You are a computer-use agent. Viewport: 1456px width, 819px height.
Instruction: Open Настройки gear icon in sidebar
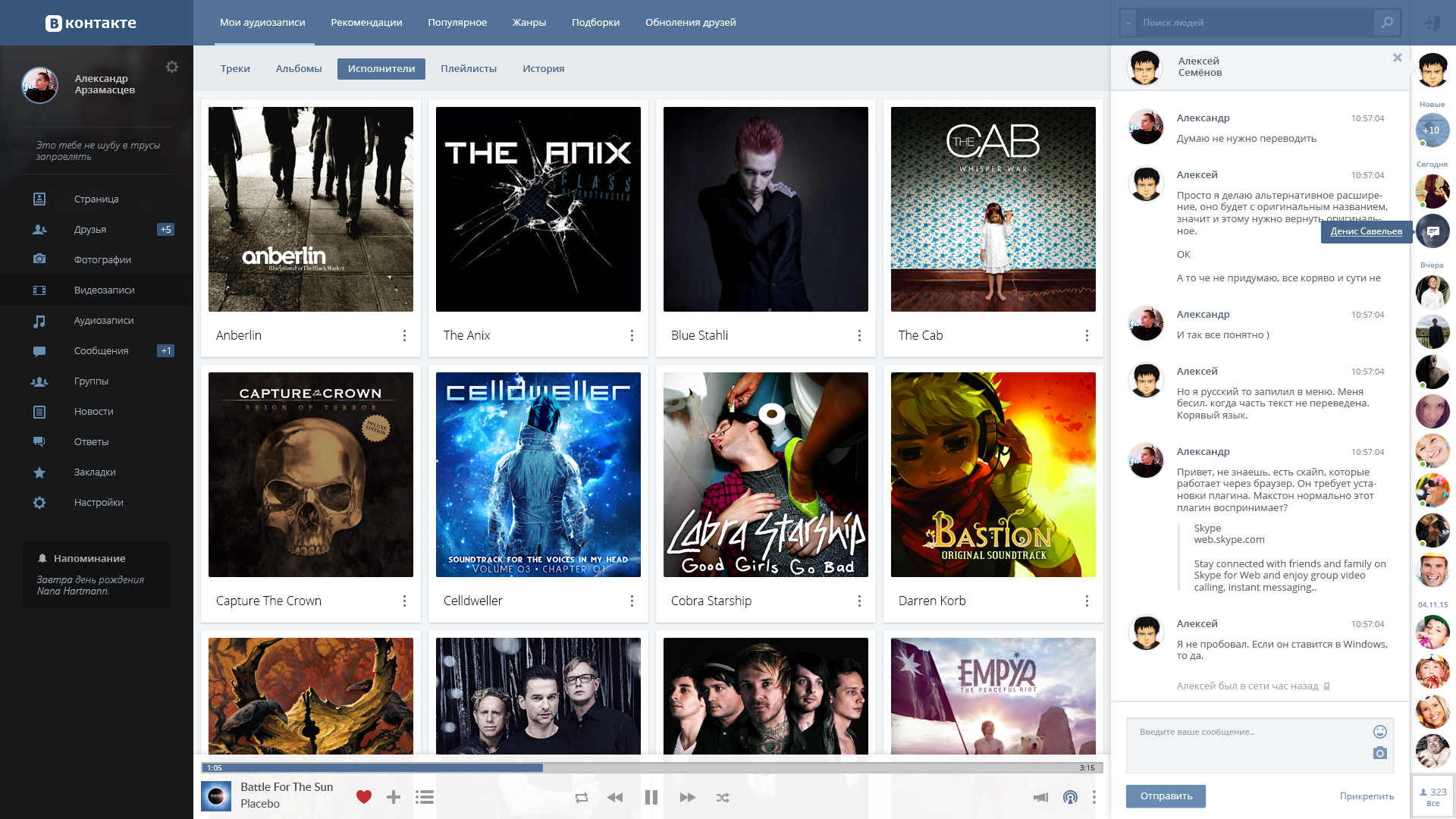pos(39,503)
